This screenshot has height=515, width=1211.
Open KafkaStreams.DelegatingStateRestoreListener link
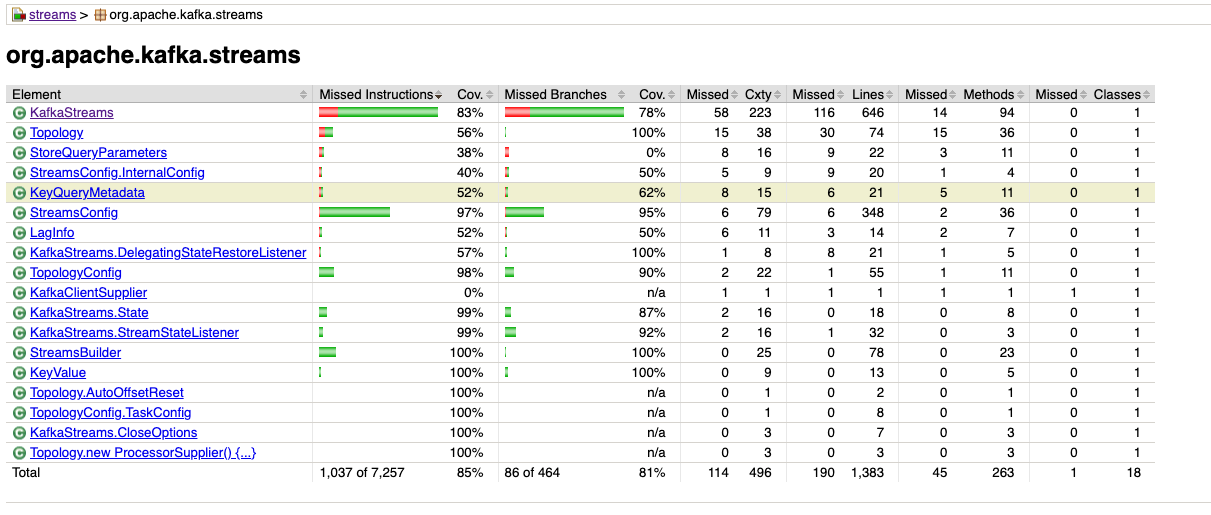click(168, 253)
